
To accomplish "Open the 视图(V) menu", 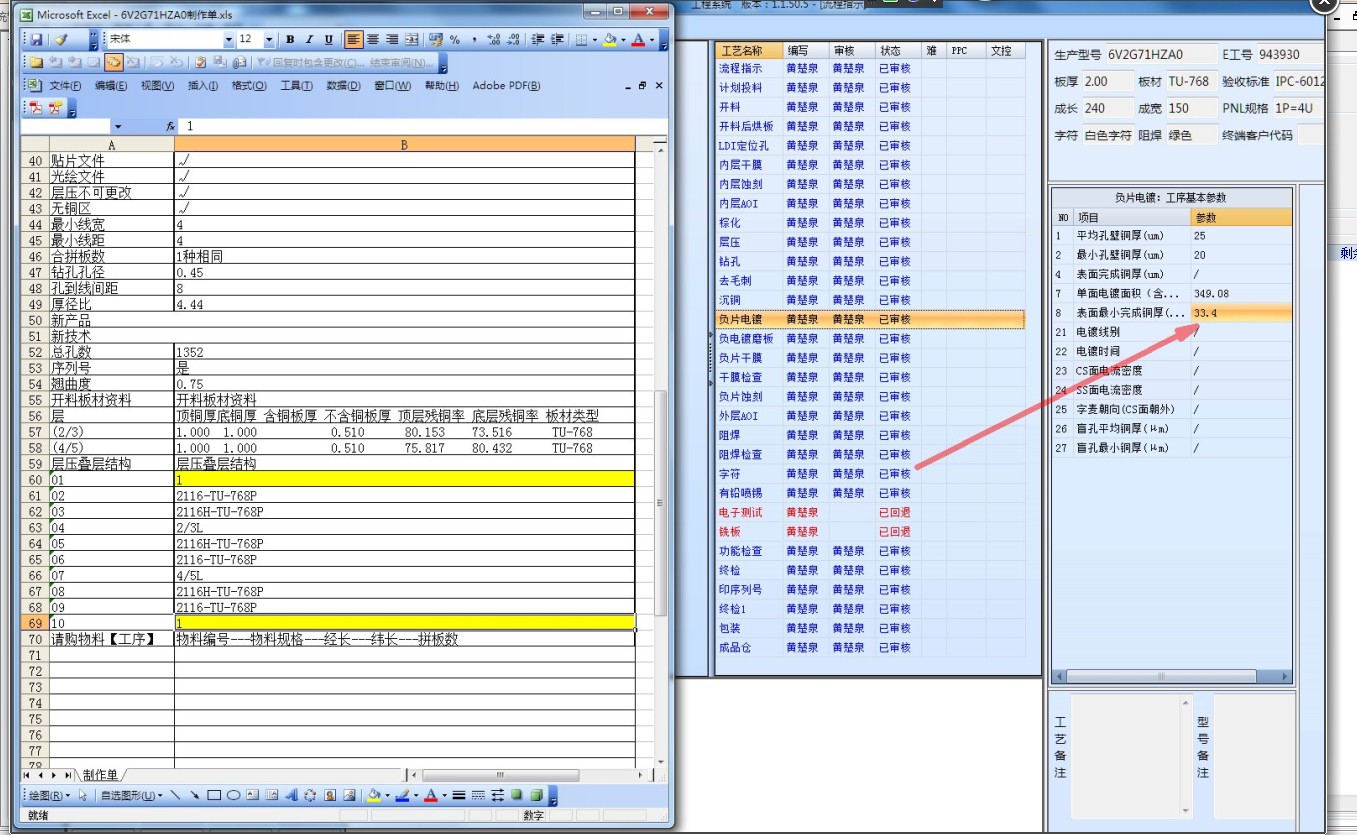I will click(157, 86).
